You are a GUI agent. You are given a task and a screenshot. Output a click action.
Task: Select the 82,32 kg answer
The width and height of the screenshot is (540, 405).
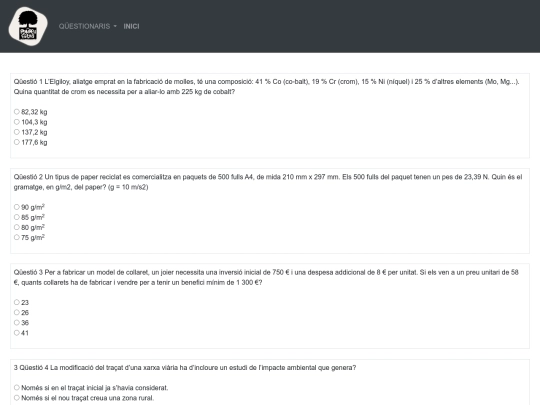tap(17, 112)
